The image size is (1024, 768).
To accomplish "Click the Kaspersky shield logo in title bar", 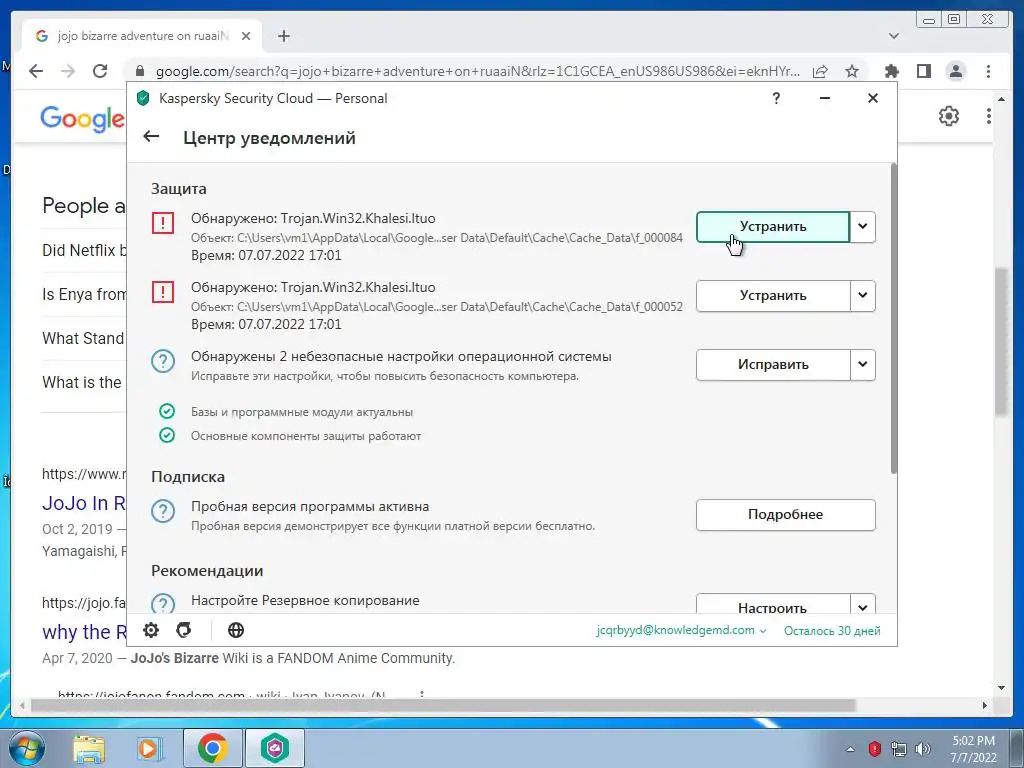I will tap(143, 98).
